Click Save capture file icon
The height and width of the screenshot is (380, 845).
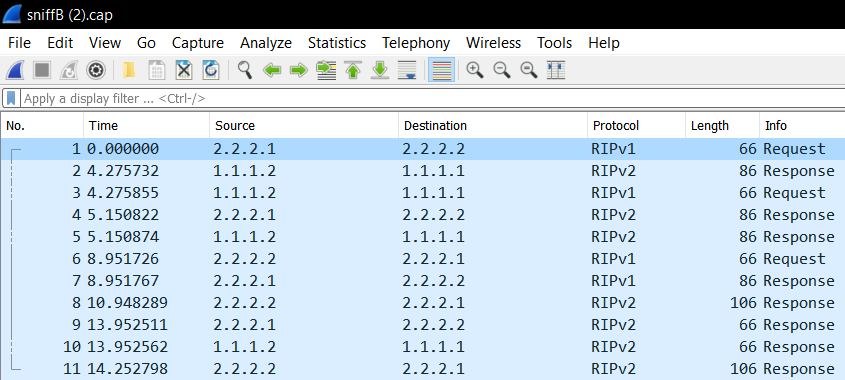[x=157, y=70]
